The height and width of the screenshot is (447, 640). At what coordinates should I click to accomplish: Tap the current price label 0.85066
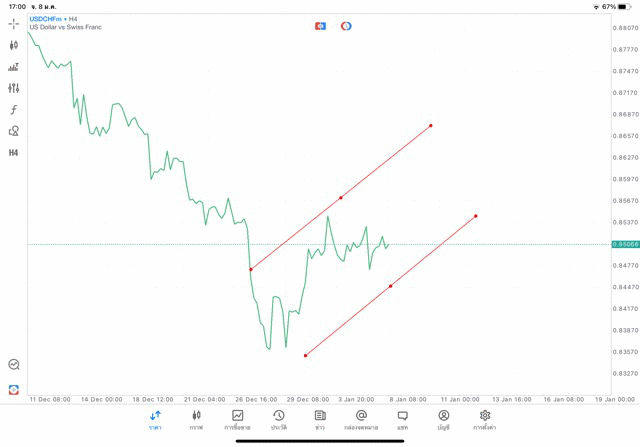pos(625,244)
